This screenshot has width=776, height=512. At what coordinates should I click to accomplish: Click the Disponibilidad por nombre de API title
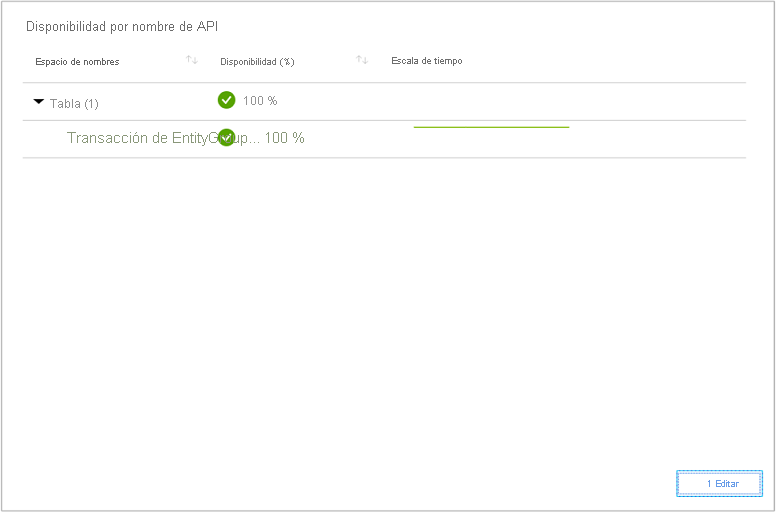pyautogui.click(x=122, y=27)
